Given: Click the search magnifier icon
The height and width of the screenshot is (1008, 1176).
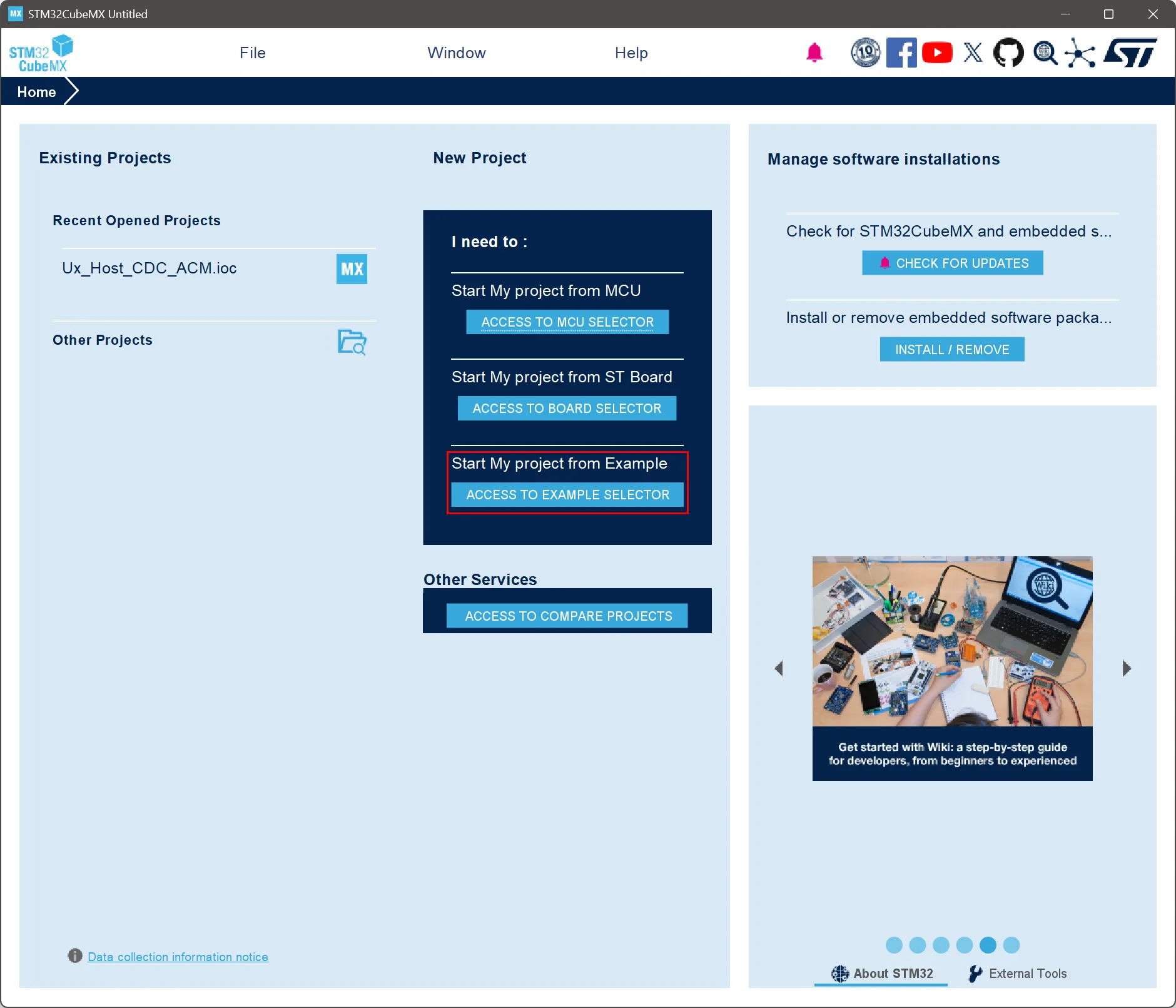Looking at the screenshot, I should coord(1043,53).
